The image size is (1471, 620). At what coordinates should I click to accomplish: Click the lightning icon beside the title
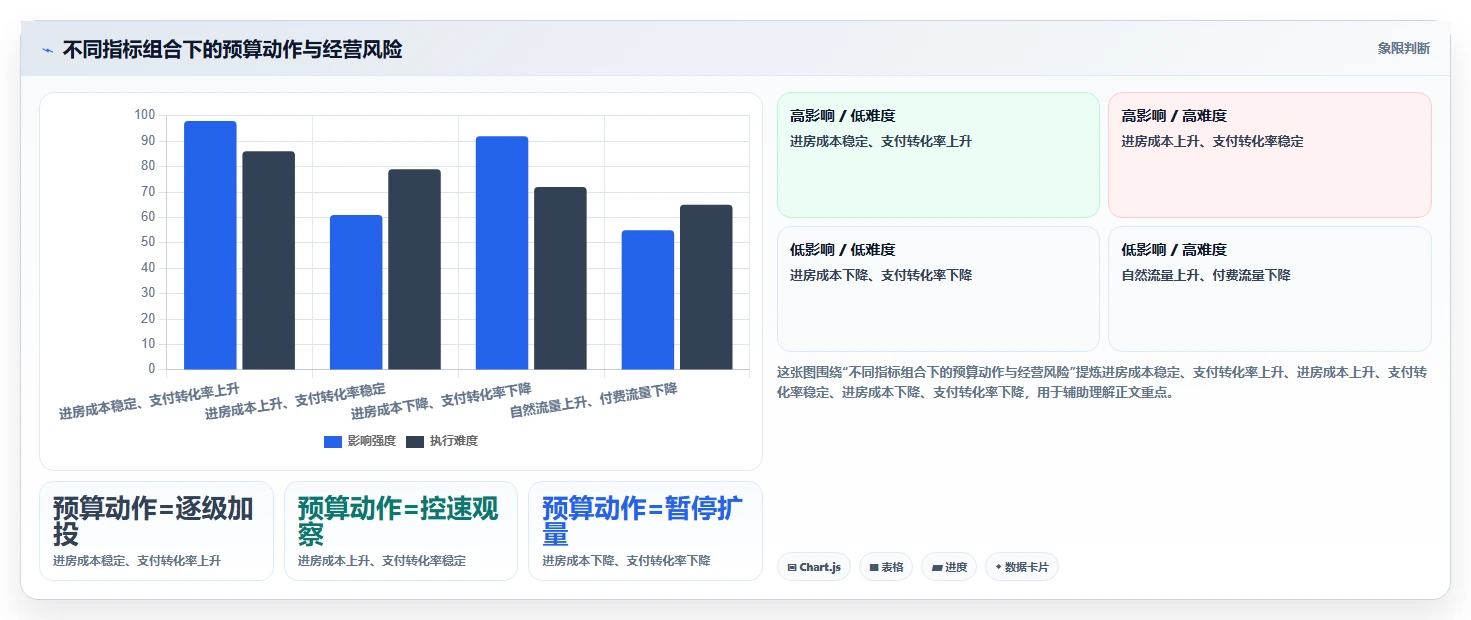[x=47, y=50]
